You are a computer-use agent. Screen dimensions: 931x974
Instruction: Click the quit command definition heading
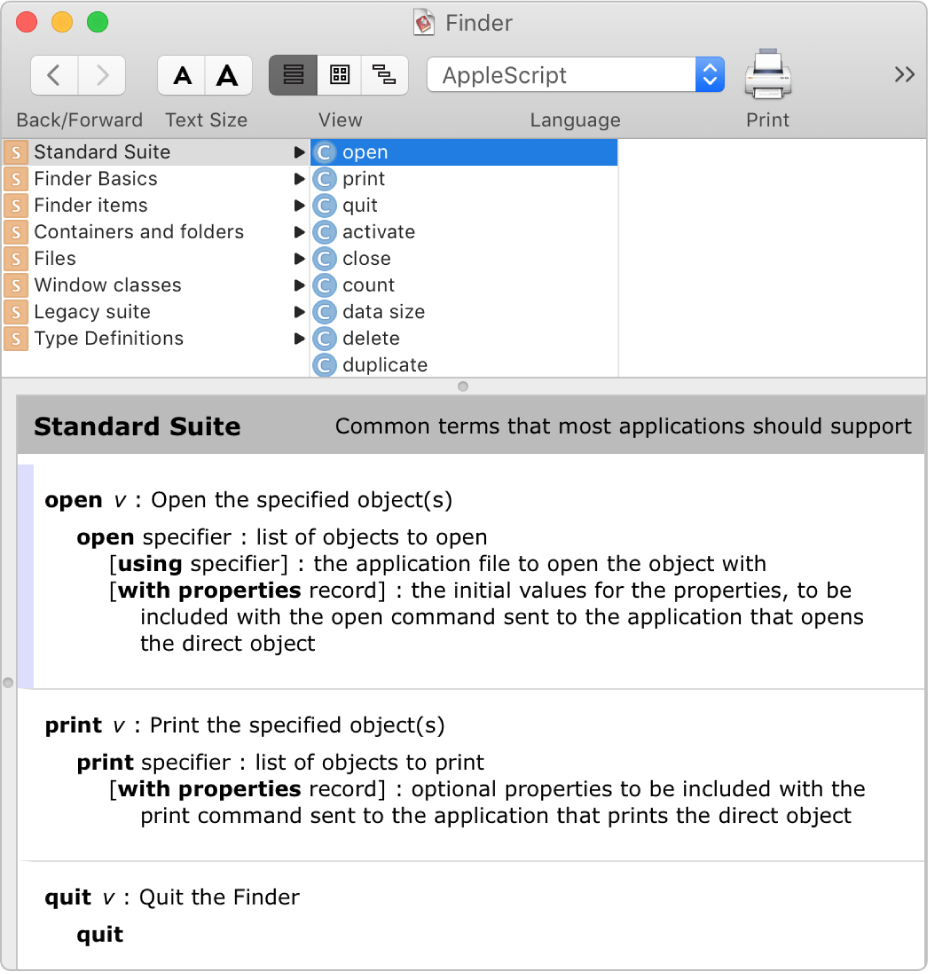(x=172, y=898)
